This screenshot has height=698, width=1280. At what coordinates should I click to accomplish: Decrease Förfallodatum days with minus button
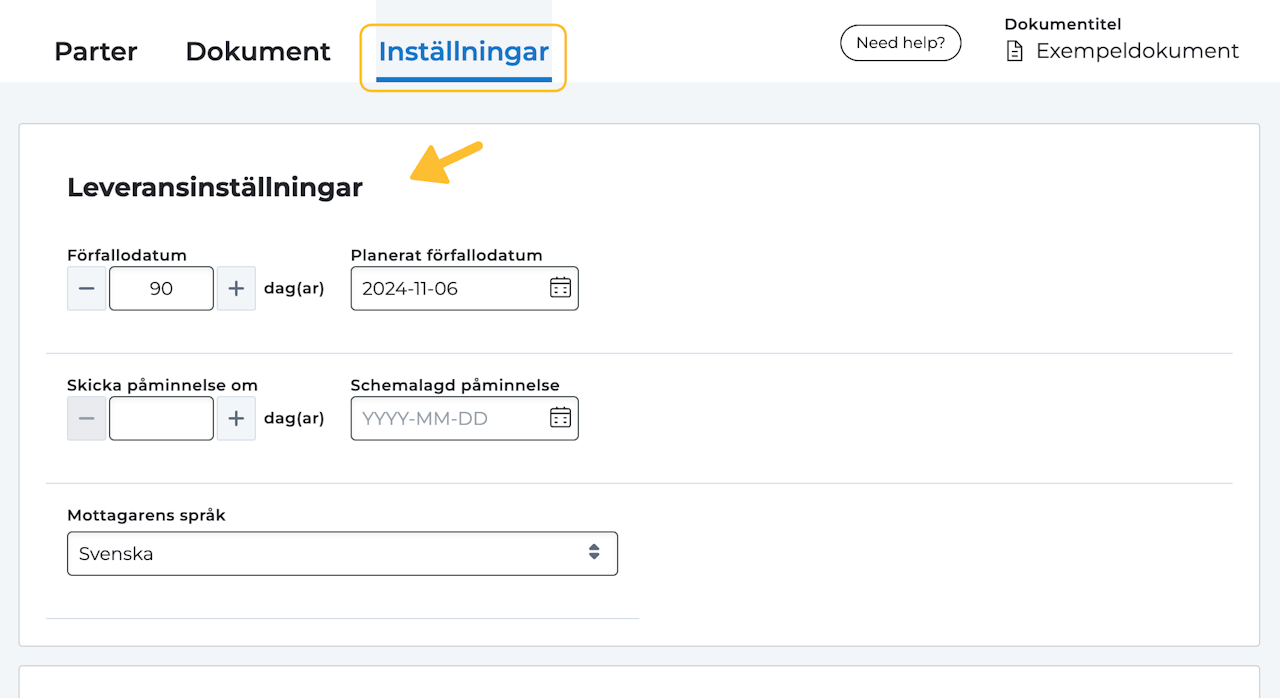point(87,289)
